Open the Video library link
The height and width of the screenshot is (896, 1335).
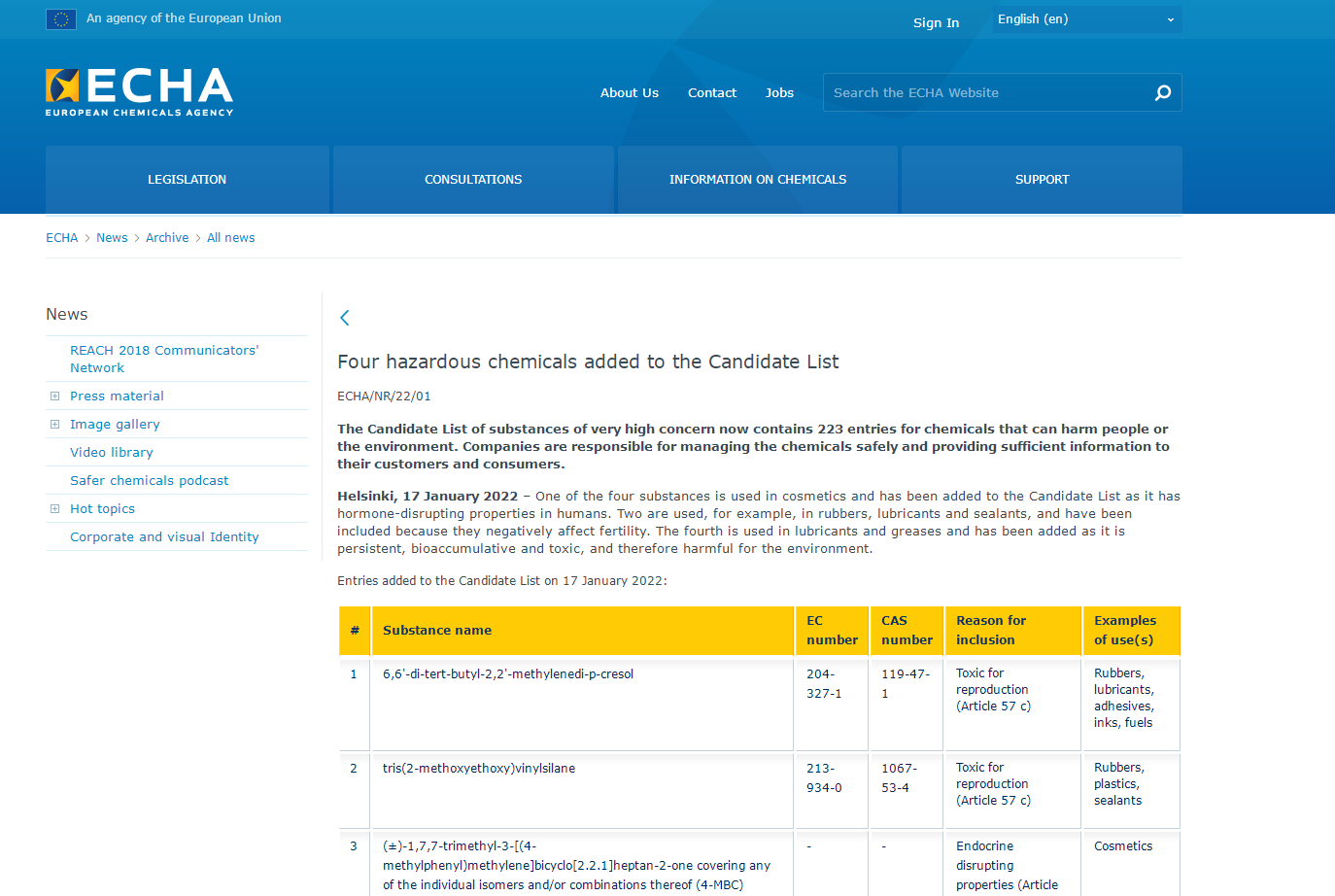point(112,453)
